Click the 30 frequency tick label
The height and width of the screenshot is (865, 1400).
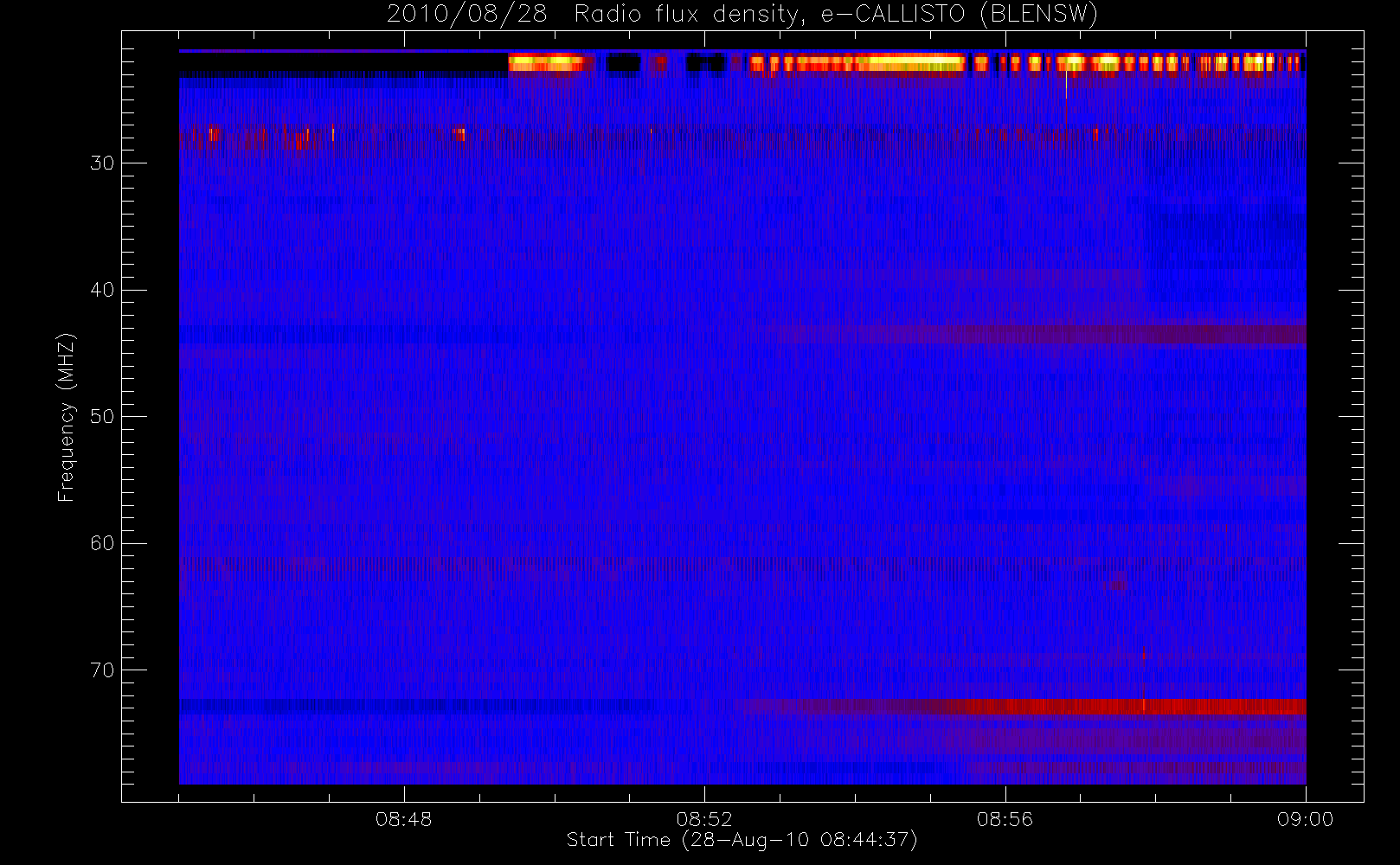pos(102,163)
